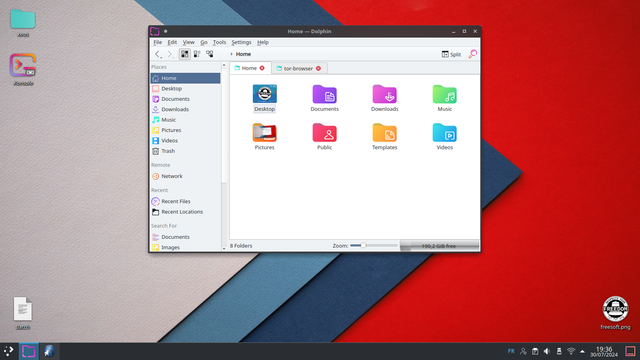Expand the breadcrumb arrow before Home
This screenshot has width=640, height=360.
point(231,54)
